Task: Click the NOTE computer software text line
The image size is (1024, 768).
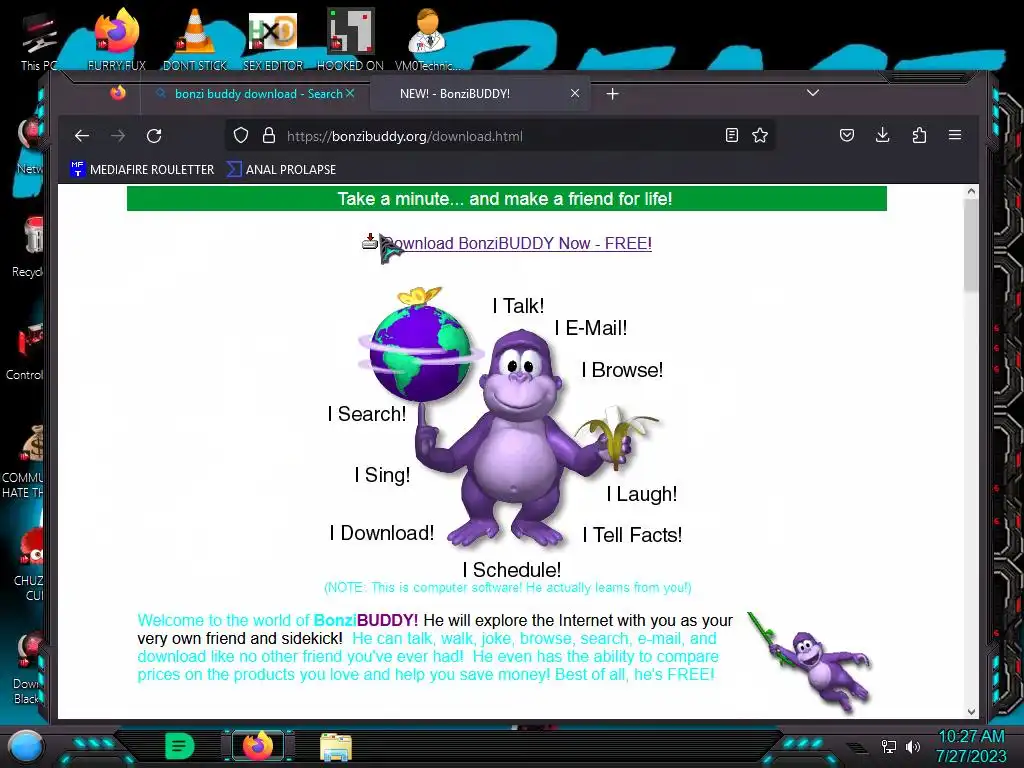Action: coord(507,587)
